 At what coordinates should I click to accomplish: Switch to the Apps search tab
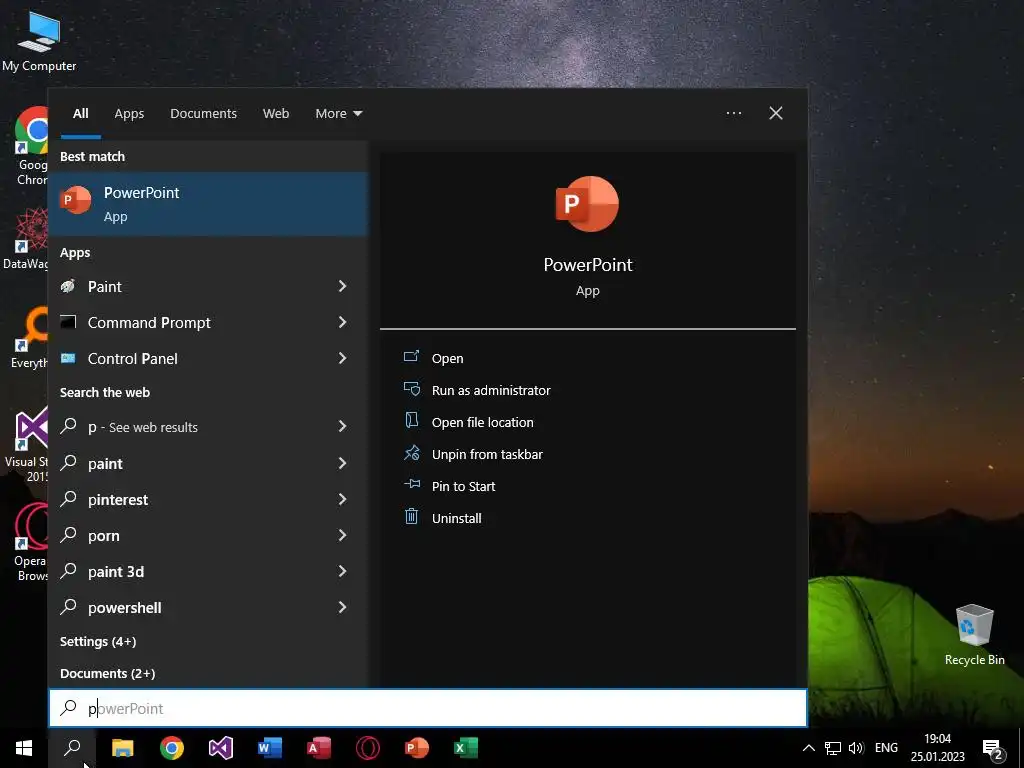tap(129, 114)
